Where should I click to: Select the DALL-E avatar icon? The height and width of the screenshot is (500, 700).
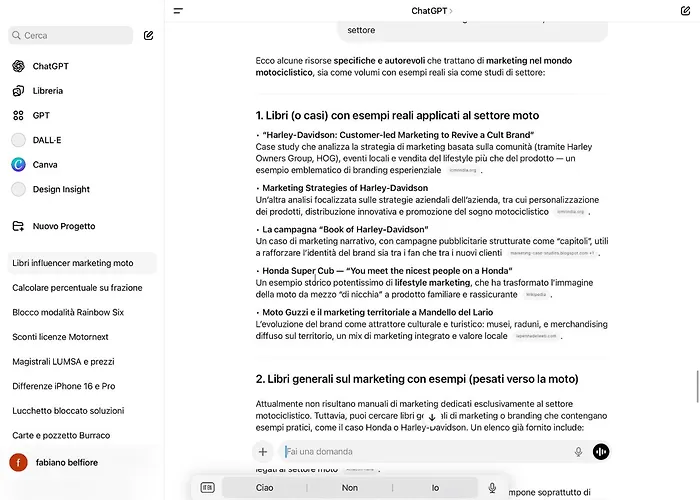pyautogui.click(x=18, y=140)
